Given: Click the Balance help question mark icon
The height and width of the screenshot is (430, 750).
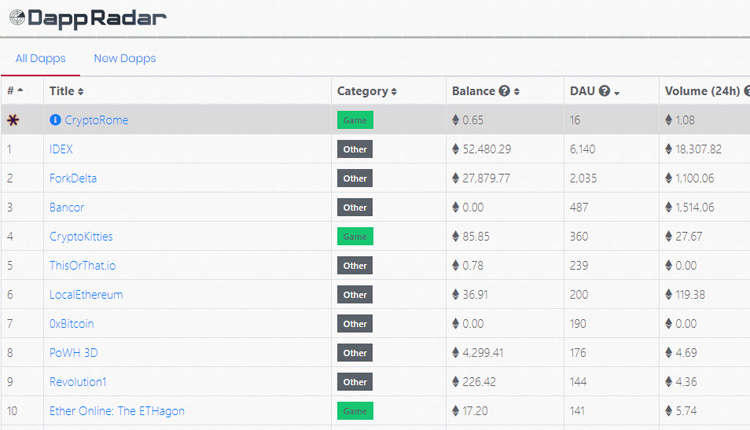Looking at the screenshot, I should (x=504, y=91).
